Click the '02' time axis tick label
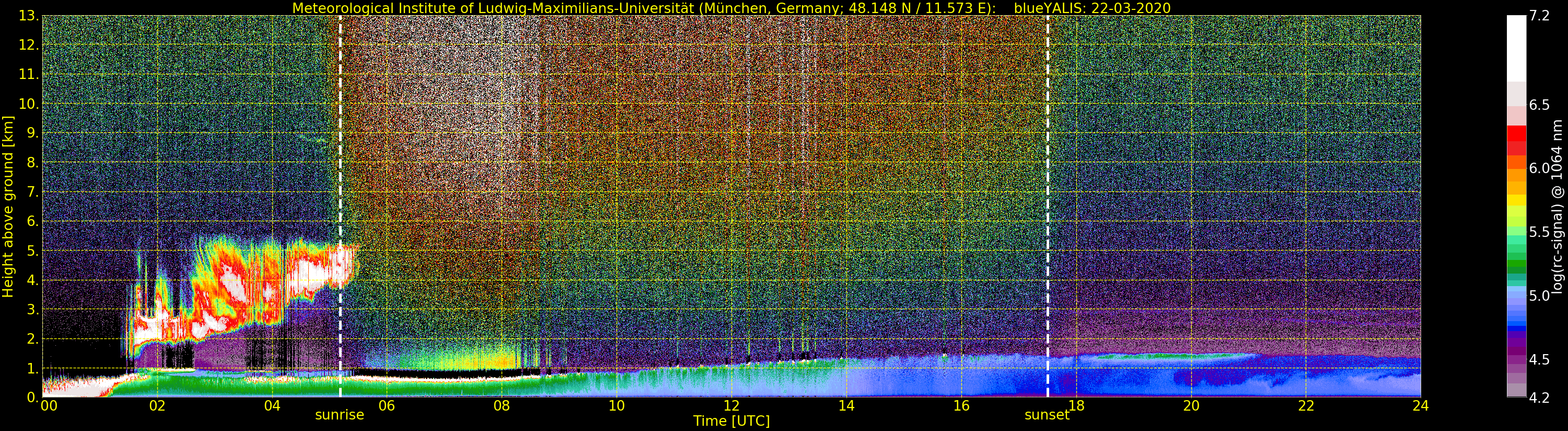The width and height of the screenshot is (1568, 431). (x=157, y=406)
